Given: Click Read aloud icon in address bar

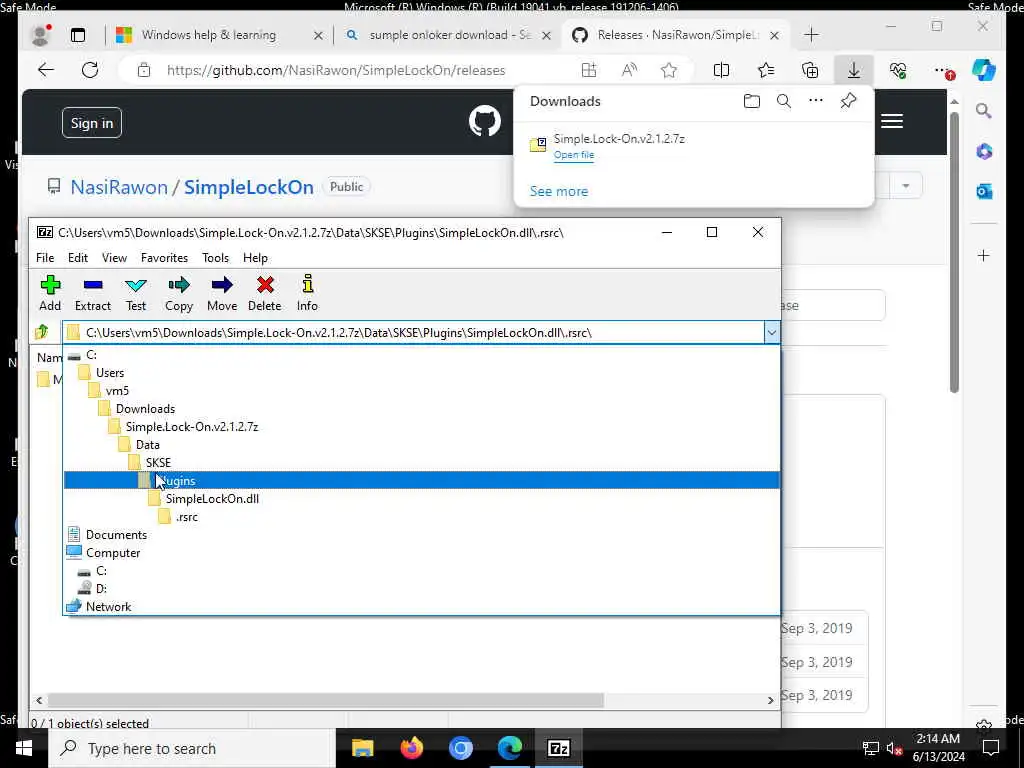Looking at the screenshot, I should [629, 70].
